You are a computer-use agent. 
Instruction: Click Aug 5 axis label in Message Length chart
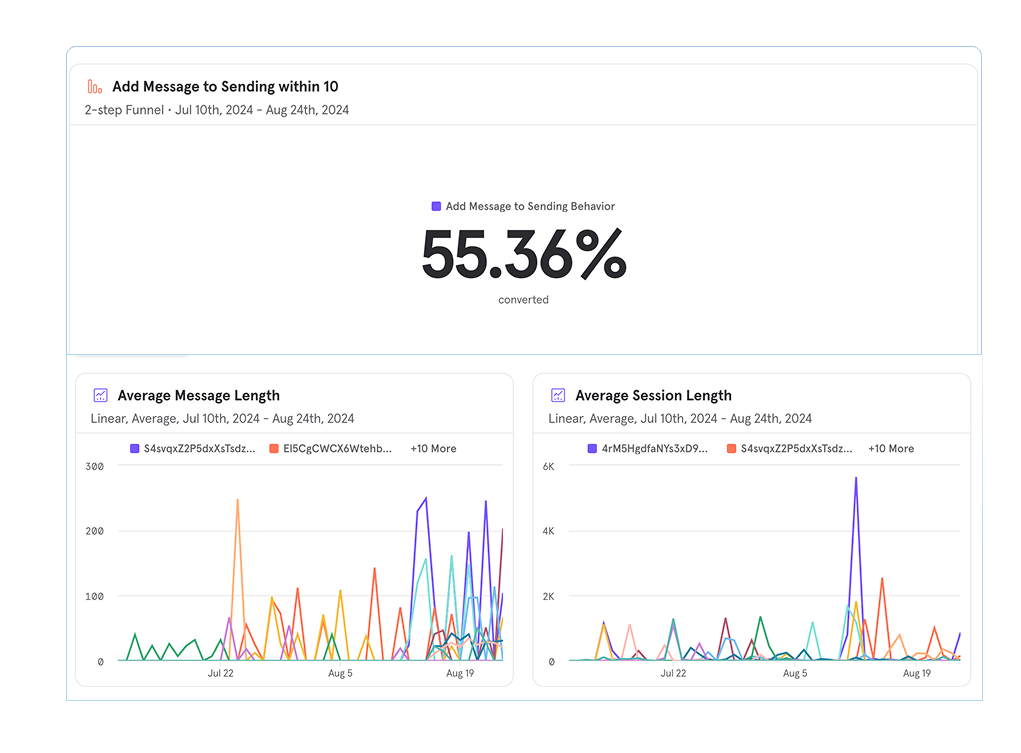[x=340, y=674]
